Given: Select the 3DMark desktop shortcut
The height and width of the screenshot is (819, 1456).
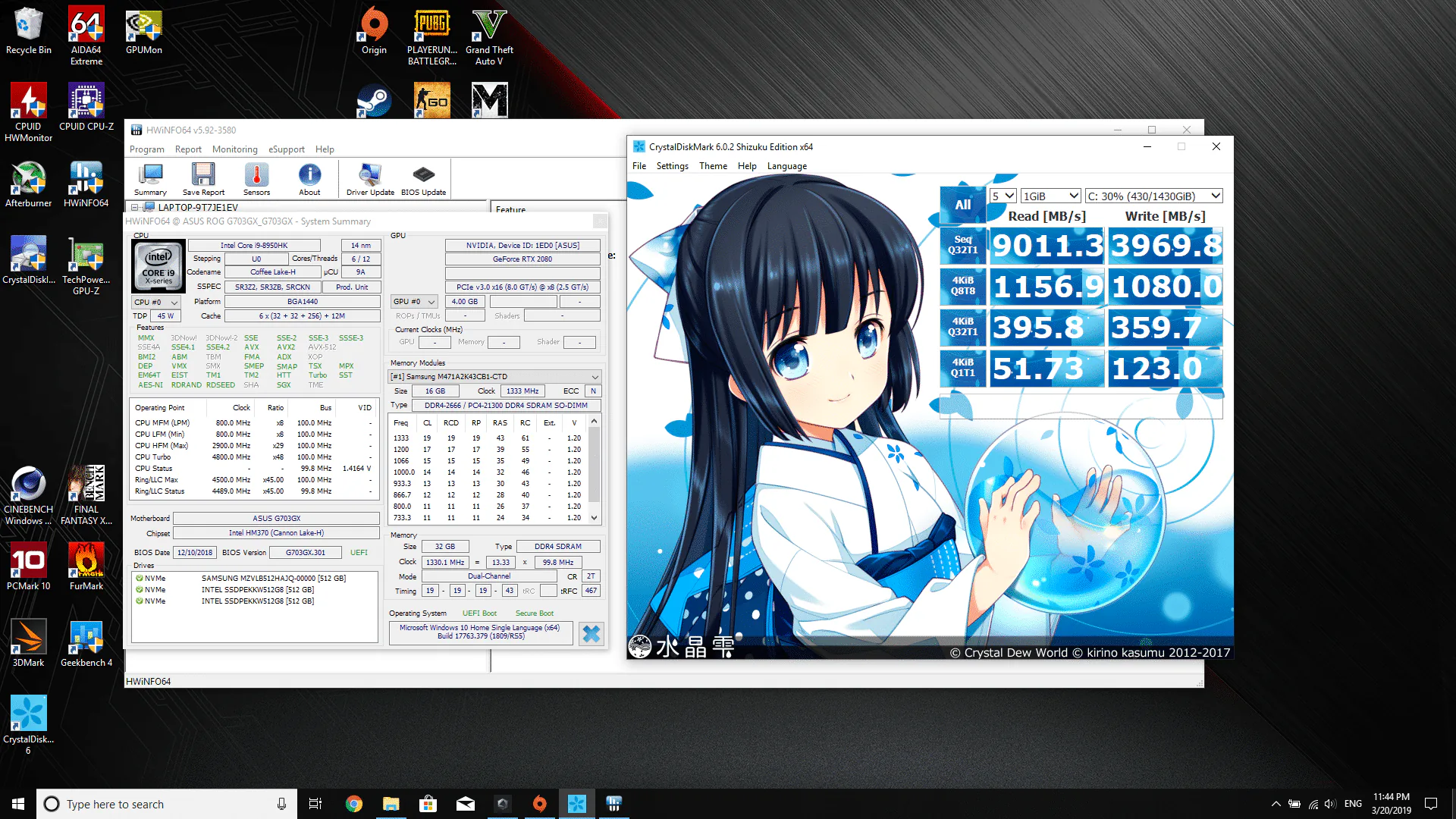Looking at the screenshot, I should tap(29, 643).
